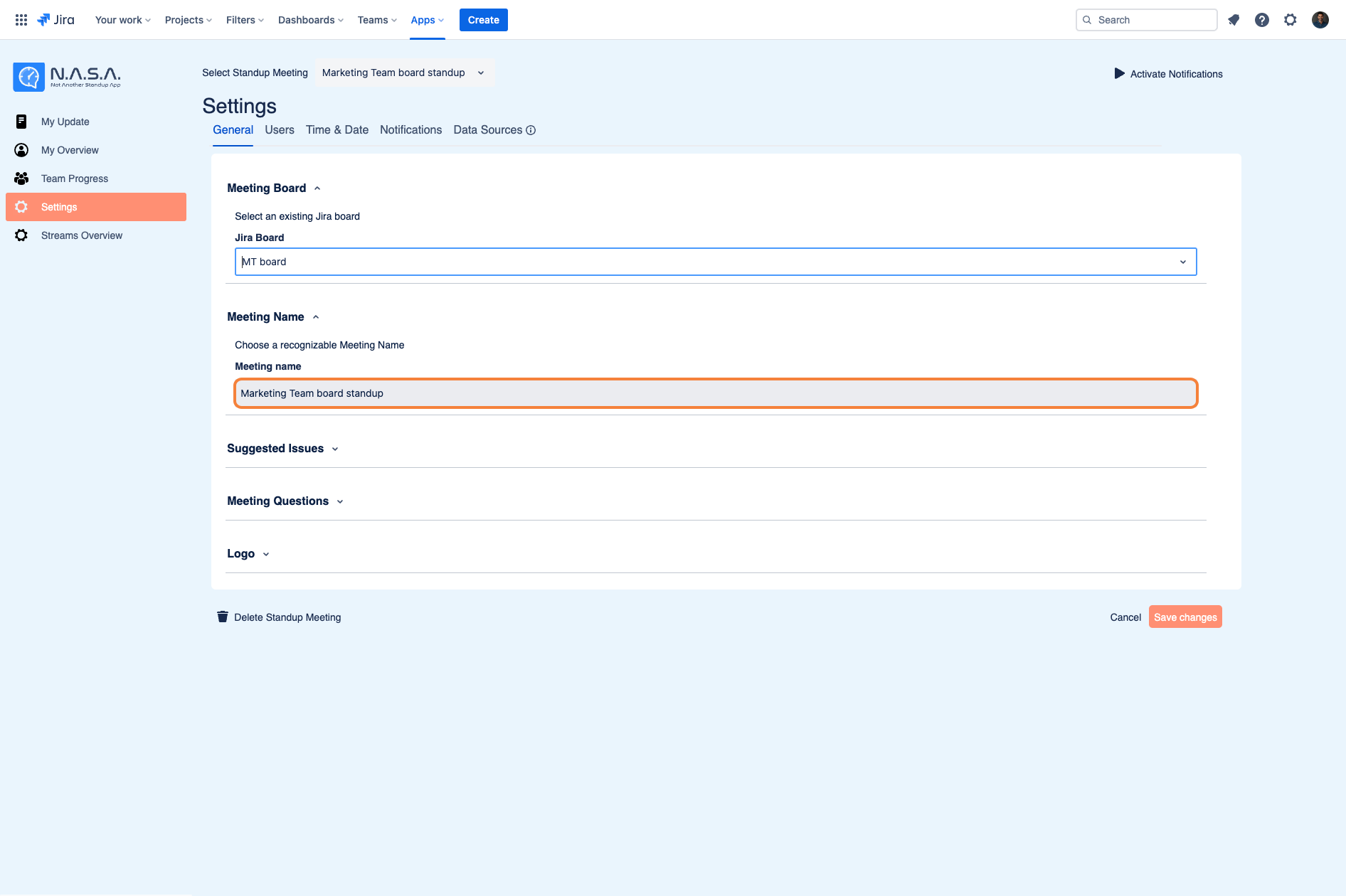This screenshot has width=1346, height=896.
Task: Click the My Overview person icon
Action: (21, 150)
